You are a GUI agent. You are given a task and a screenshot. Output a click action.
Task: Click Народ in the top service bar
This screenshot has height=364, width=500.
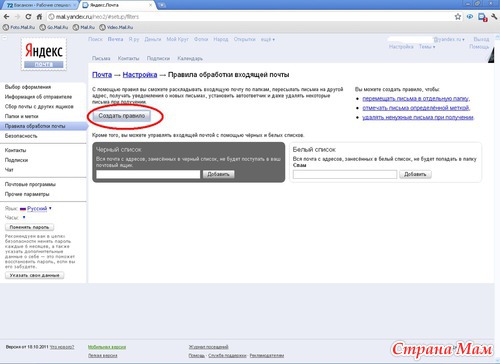(x=221, y=39)
